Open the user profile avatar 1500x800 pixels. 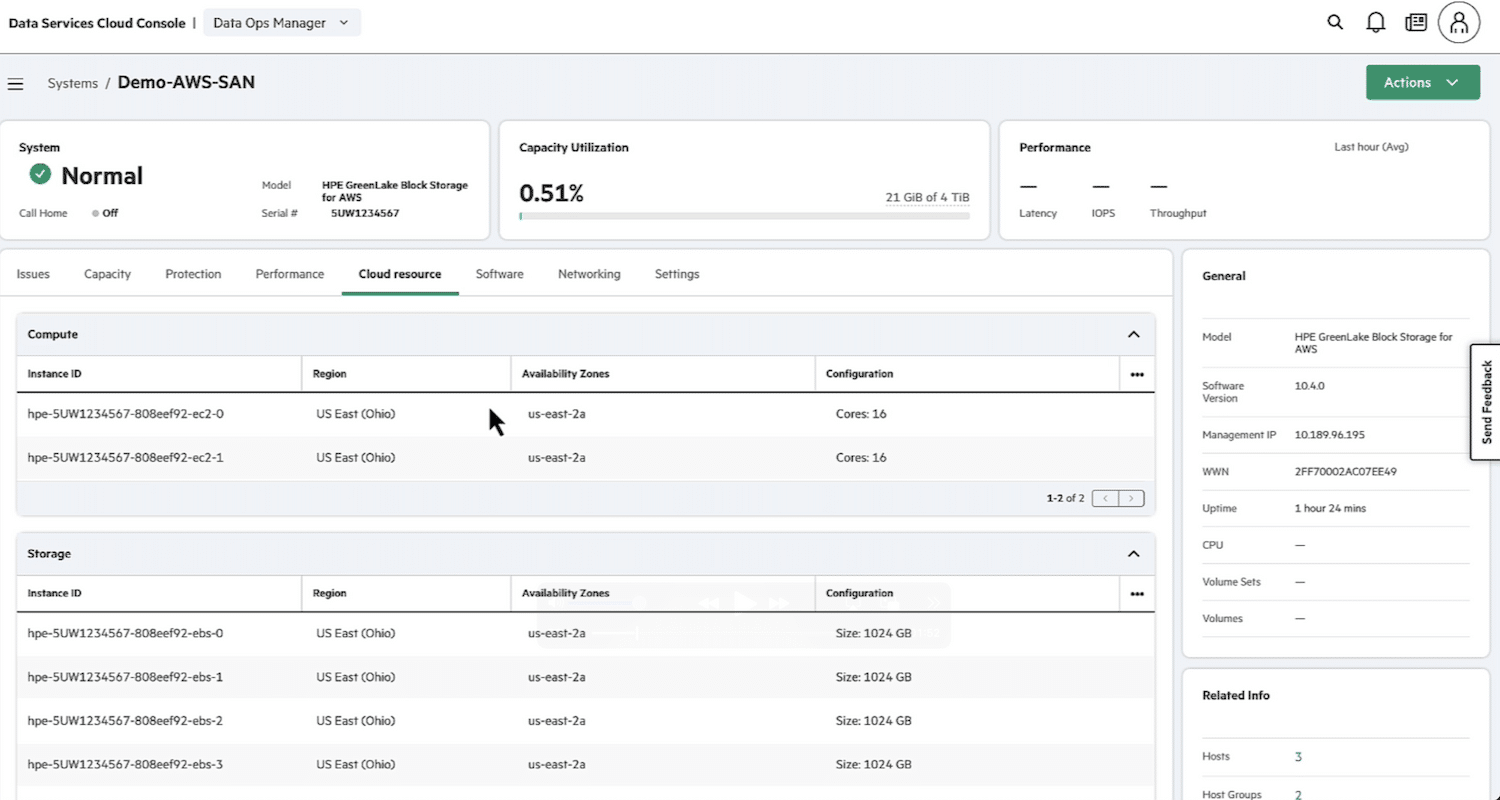click(1459, 22)
